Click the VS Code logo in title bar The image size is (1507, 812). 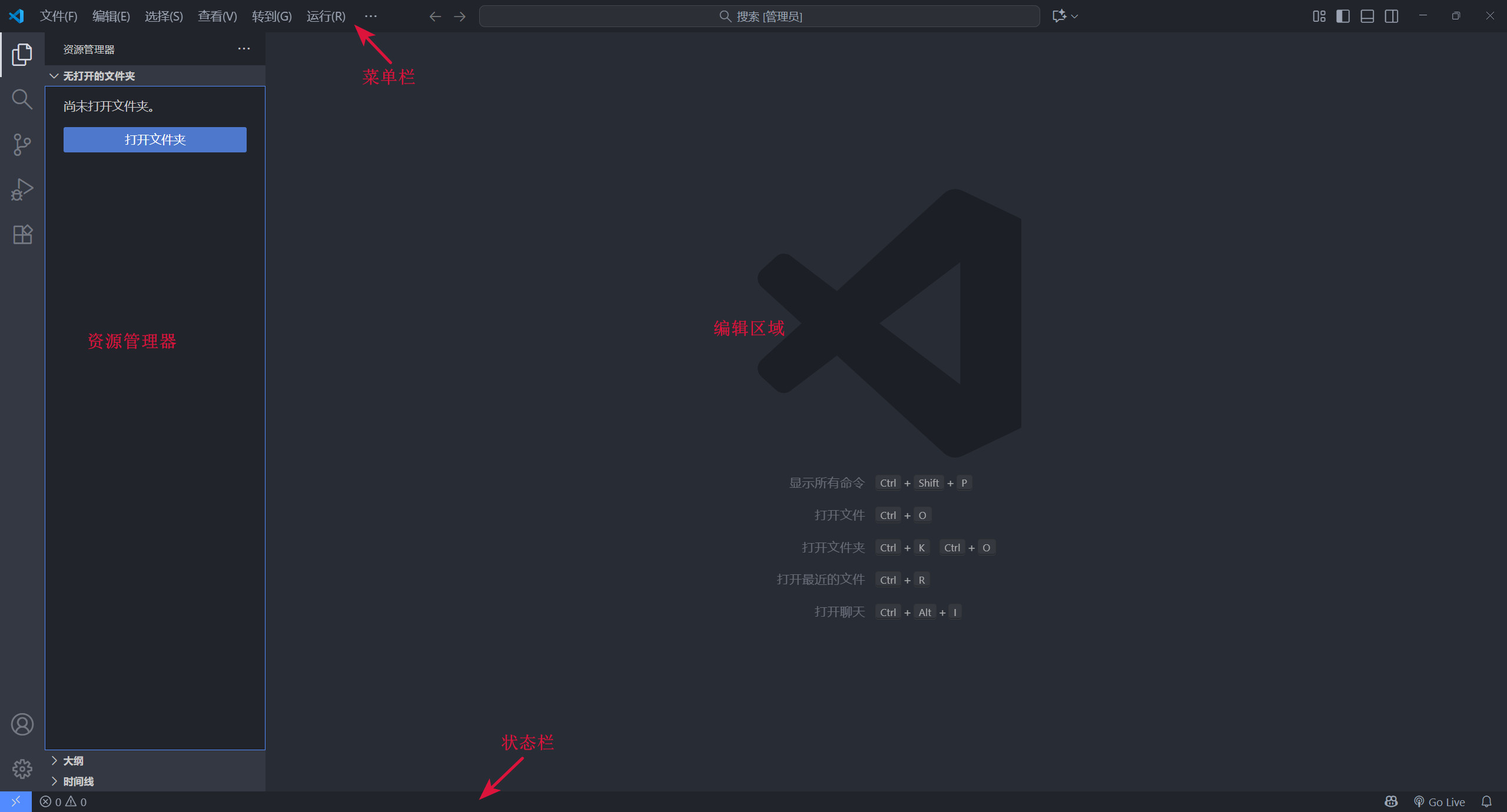16,16
